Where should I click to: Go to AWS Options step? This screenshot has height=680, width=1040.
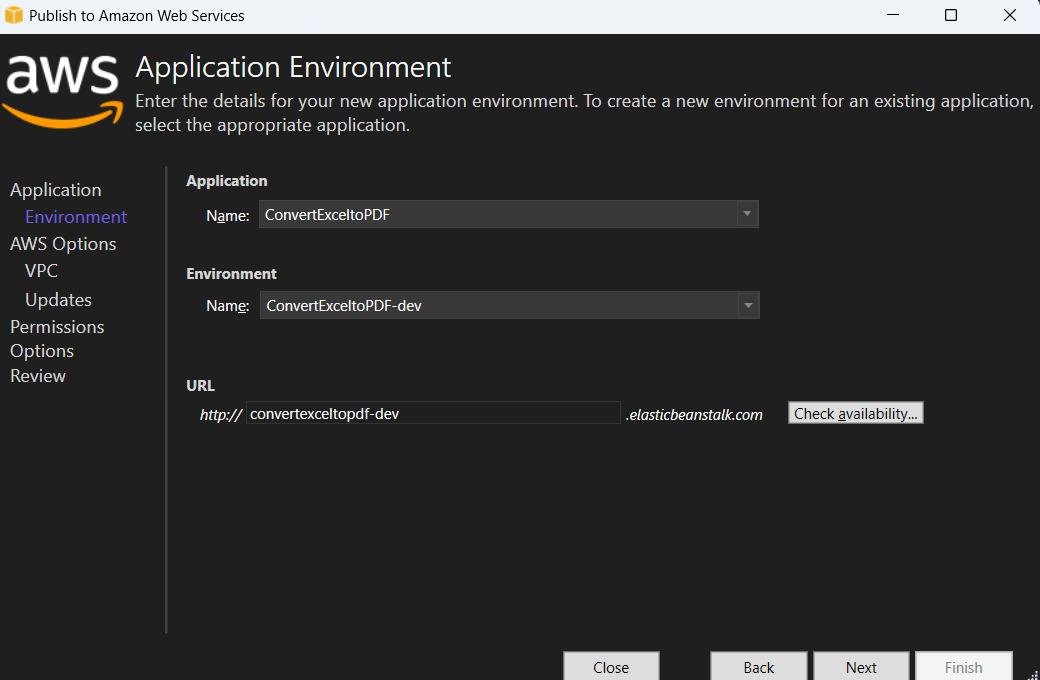click(x=63, y=243)
